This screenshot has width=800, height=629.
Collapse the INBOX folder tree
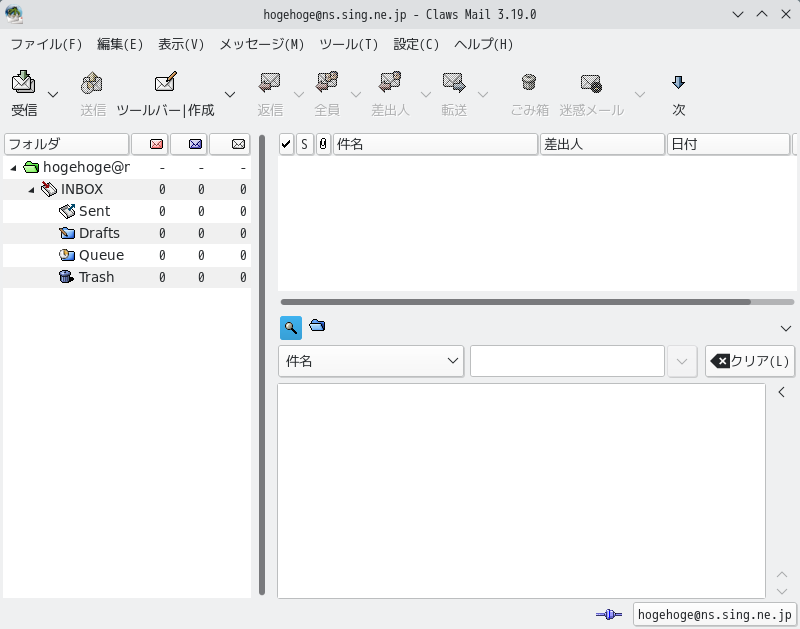(x=32, y=190)
